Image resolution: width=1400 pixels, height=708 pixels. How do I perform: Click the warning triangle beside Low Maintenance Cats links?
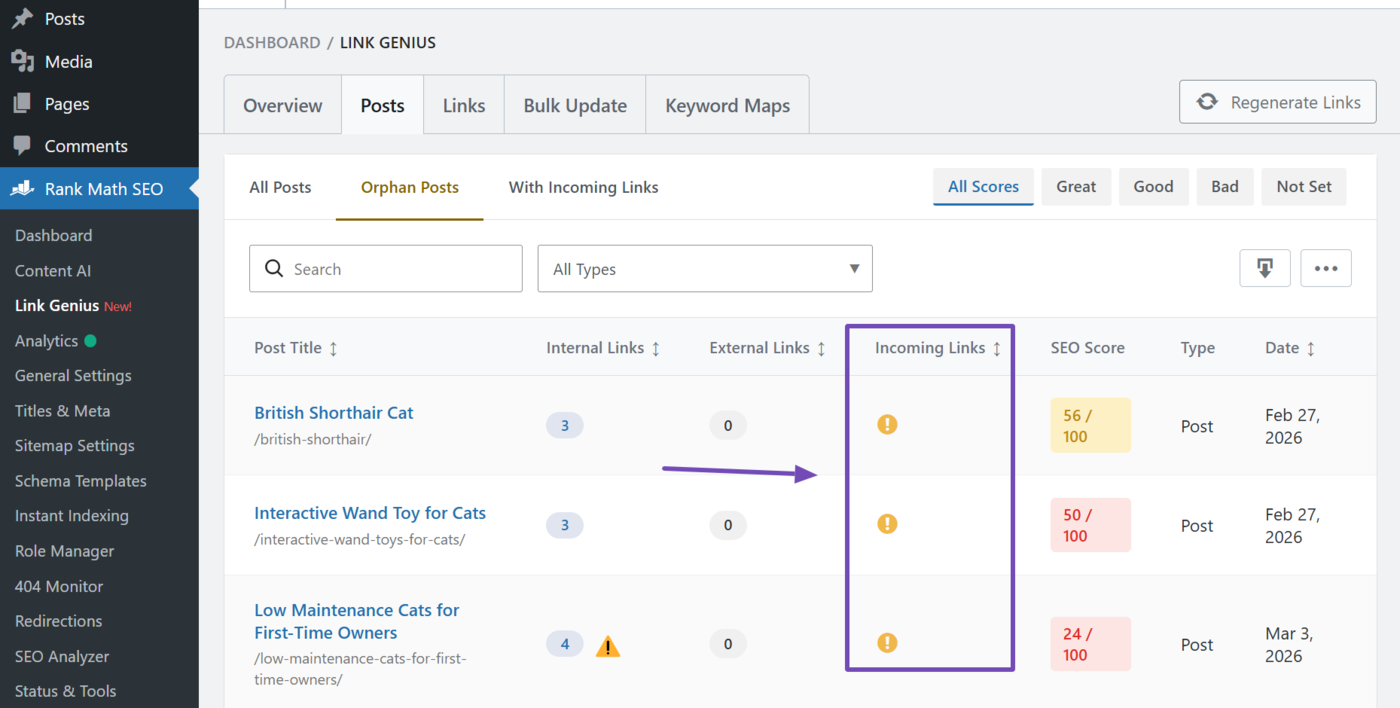[x=608, y=646]
